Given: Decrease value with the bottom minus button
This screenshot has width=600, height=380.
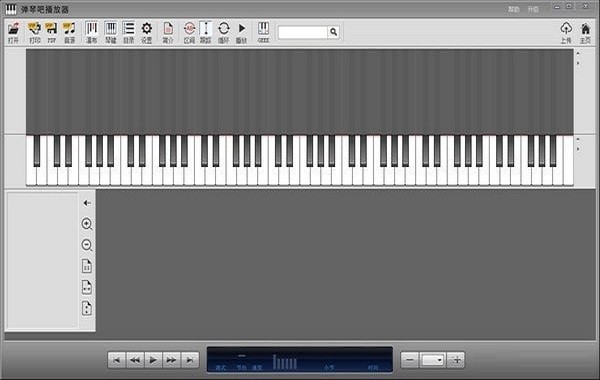Looking at the screenshot, I should (x=410, y=360).
